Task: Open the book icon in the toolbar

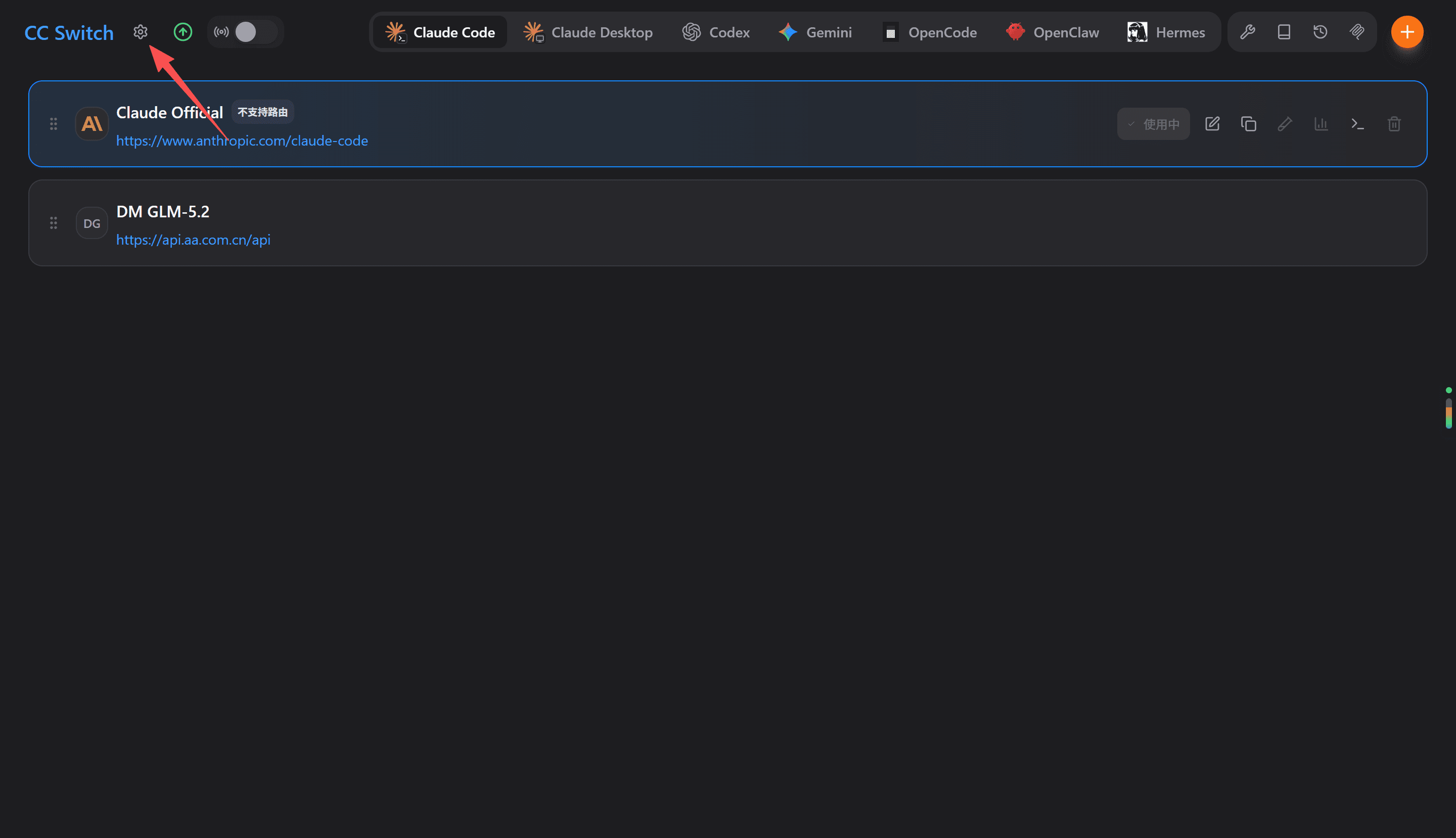Action: tap(1284, 32)
